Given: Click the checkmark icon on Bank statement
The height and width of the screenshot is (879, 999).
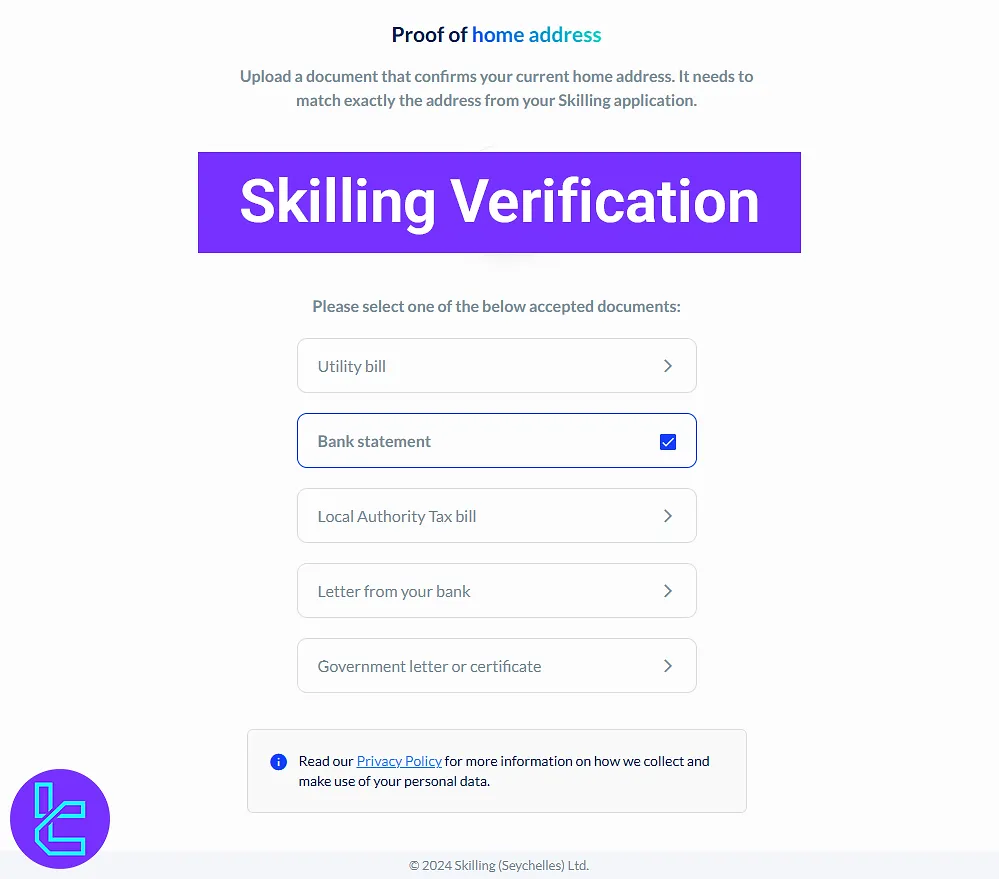Looking at the screenshot, I should (x=667, y=440).
